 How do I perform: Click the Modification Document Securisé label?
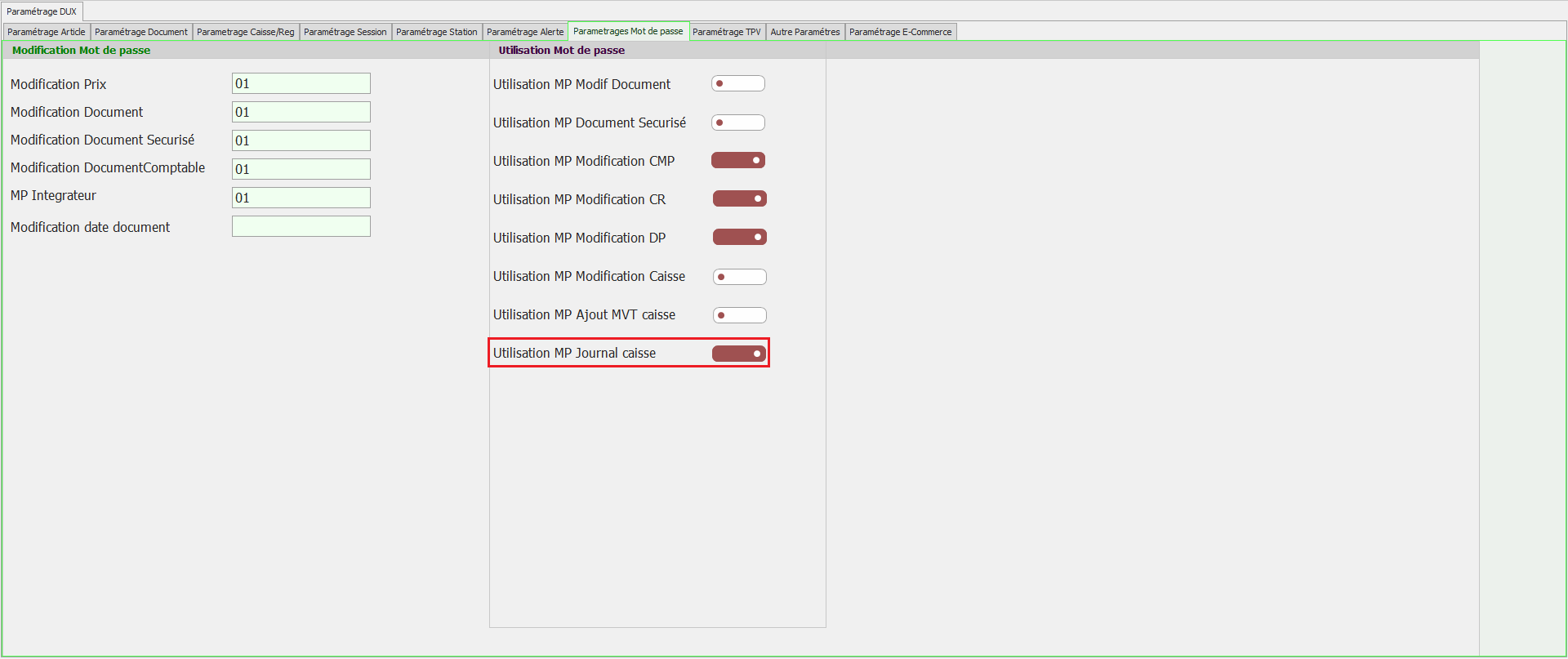tap(103, 140)
